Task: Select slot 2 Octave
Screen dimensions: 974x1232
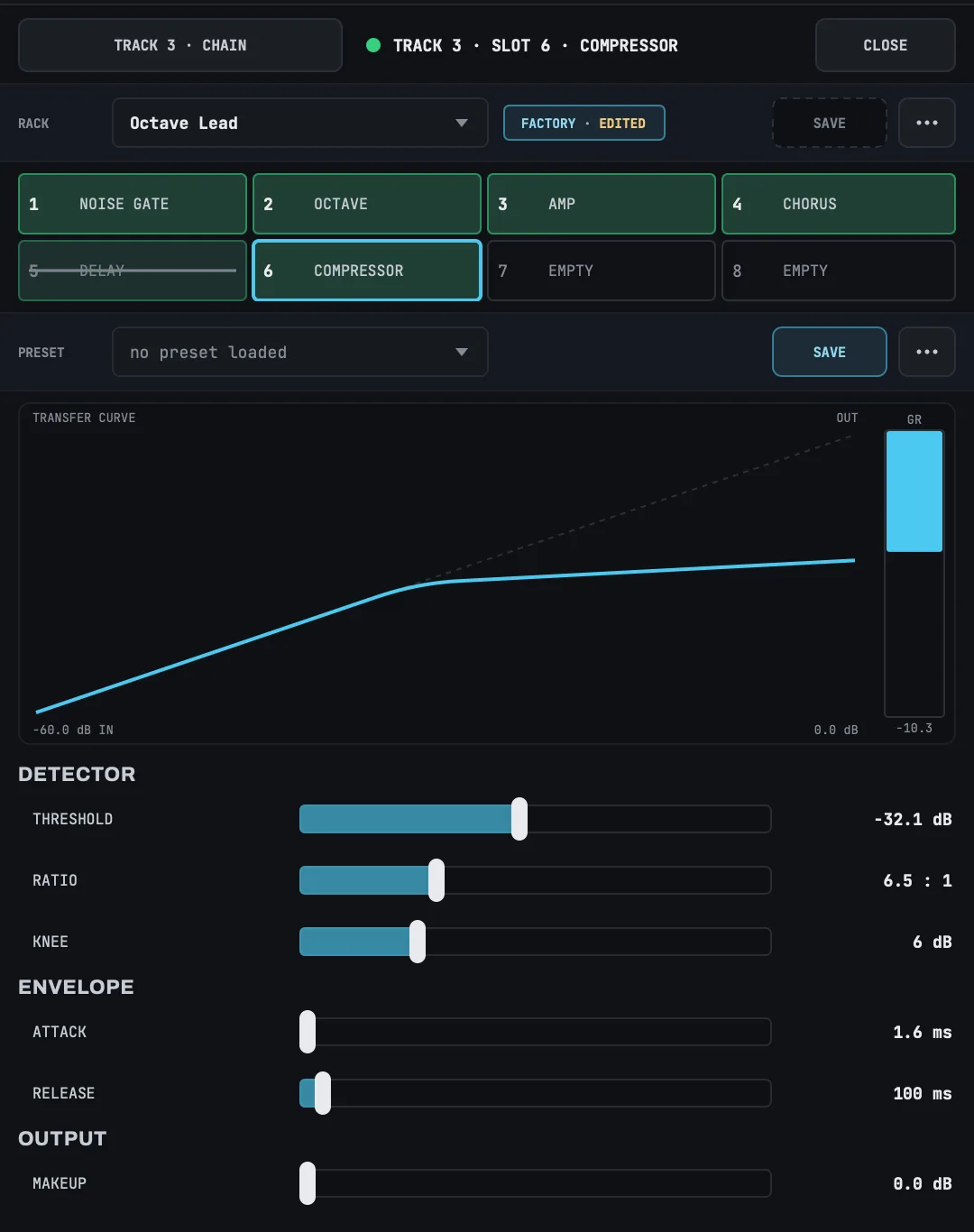Action: pos(367,204)
